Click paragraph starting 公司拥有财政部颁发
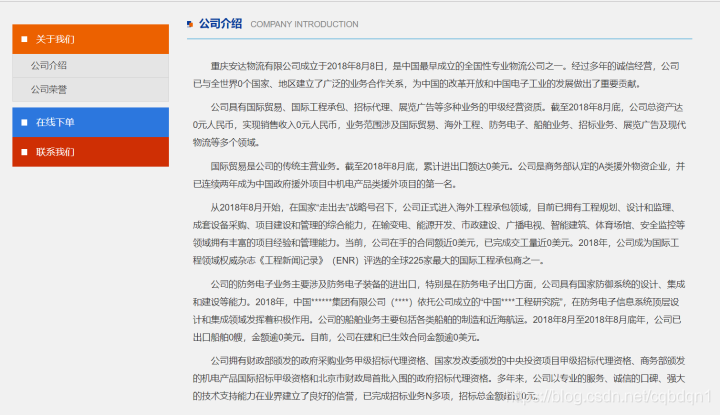This screenshot has width=720, height=415. pyautogui.click(x=439, y=378)
